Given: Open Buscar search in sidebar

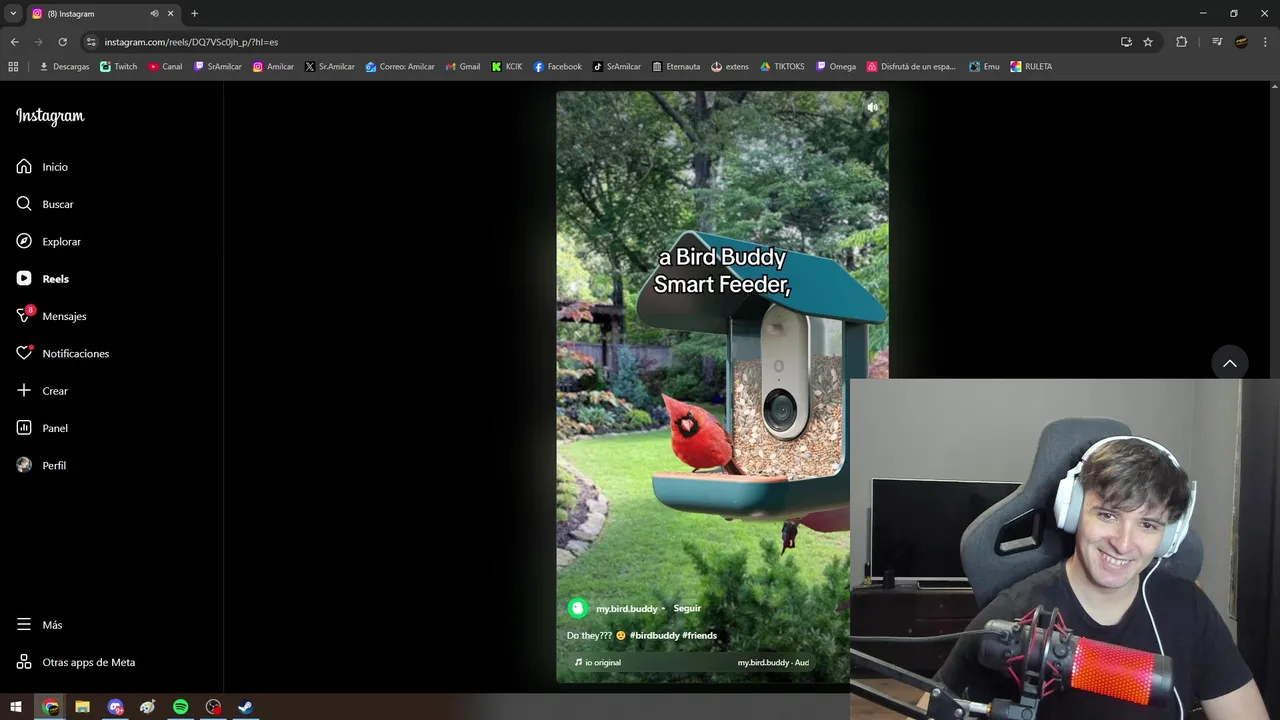Looking at the screenshot, I should click(x=45, y=204).
